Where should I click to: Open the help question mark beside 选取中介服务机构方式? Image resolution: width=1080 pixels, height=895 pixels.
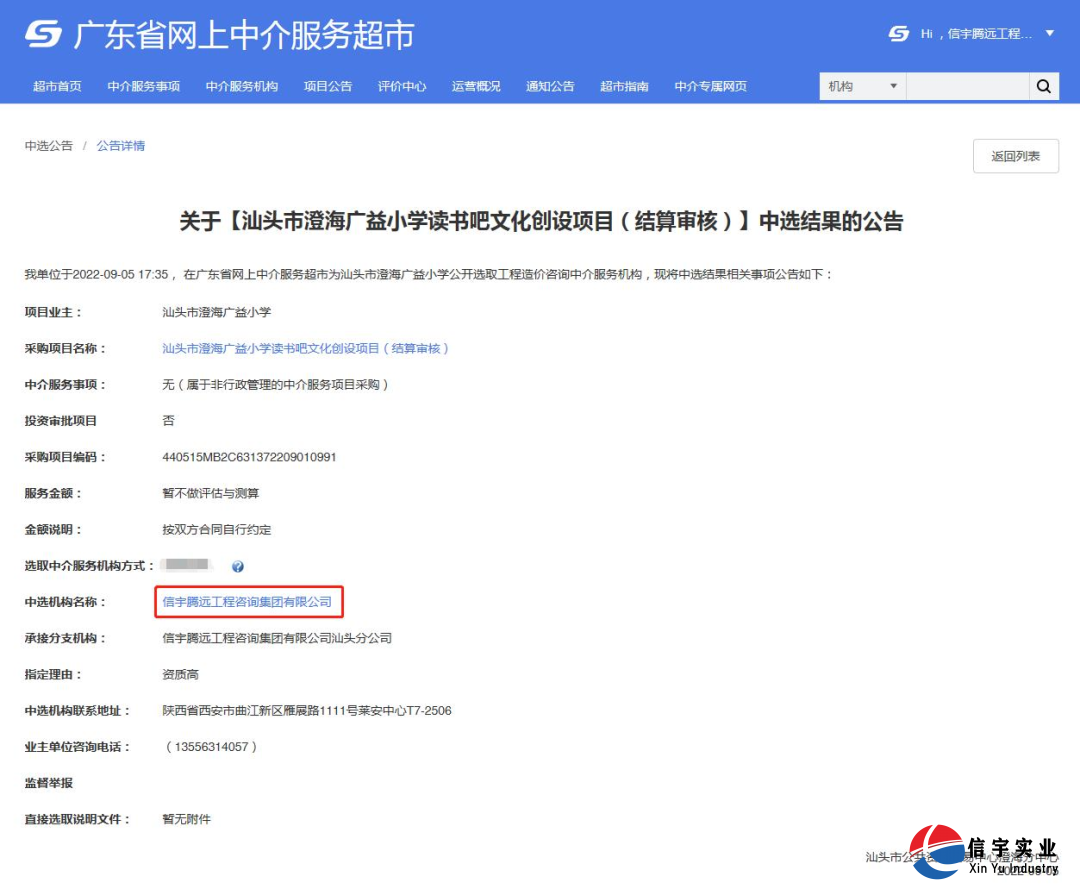[x=237, y=566]
